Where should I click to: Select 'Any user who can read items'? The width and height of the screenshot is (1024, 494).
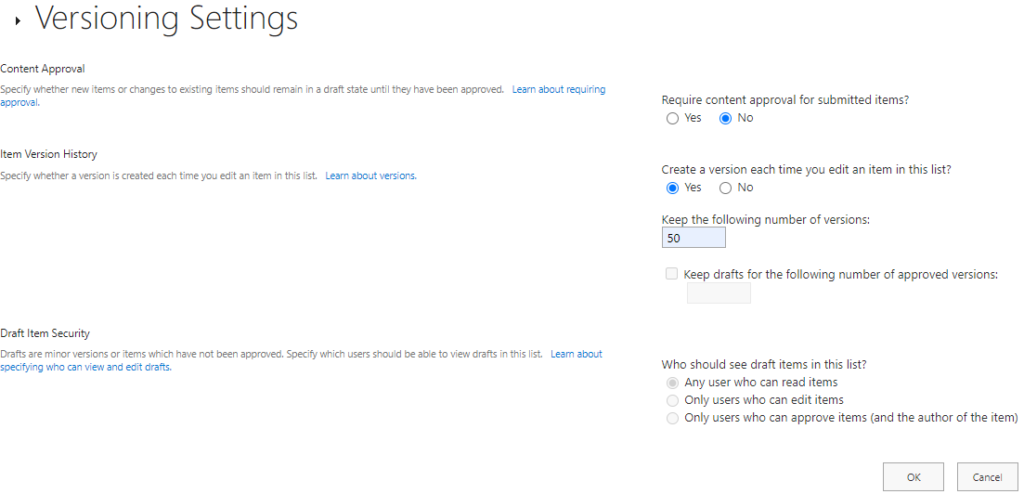(x=673, y=382)
